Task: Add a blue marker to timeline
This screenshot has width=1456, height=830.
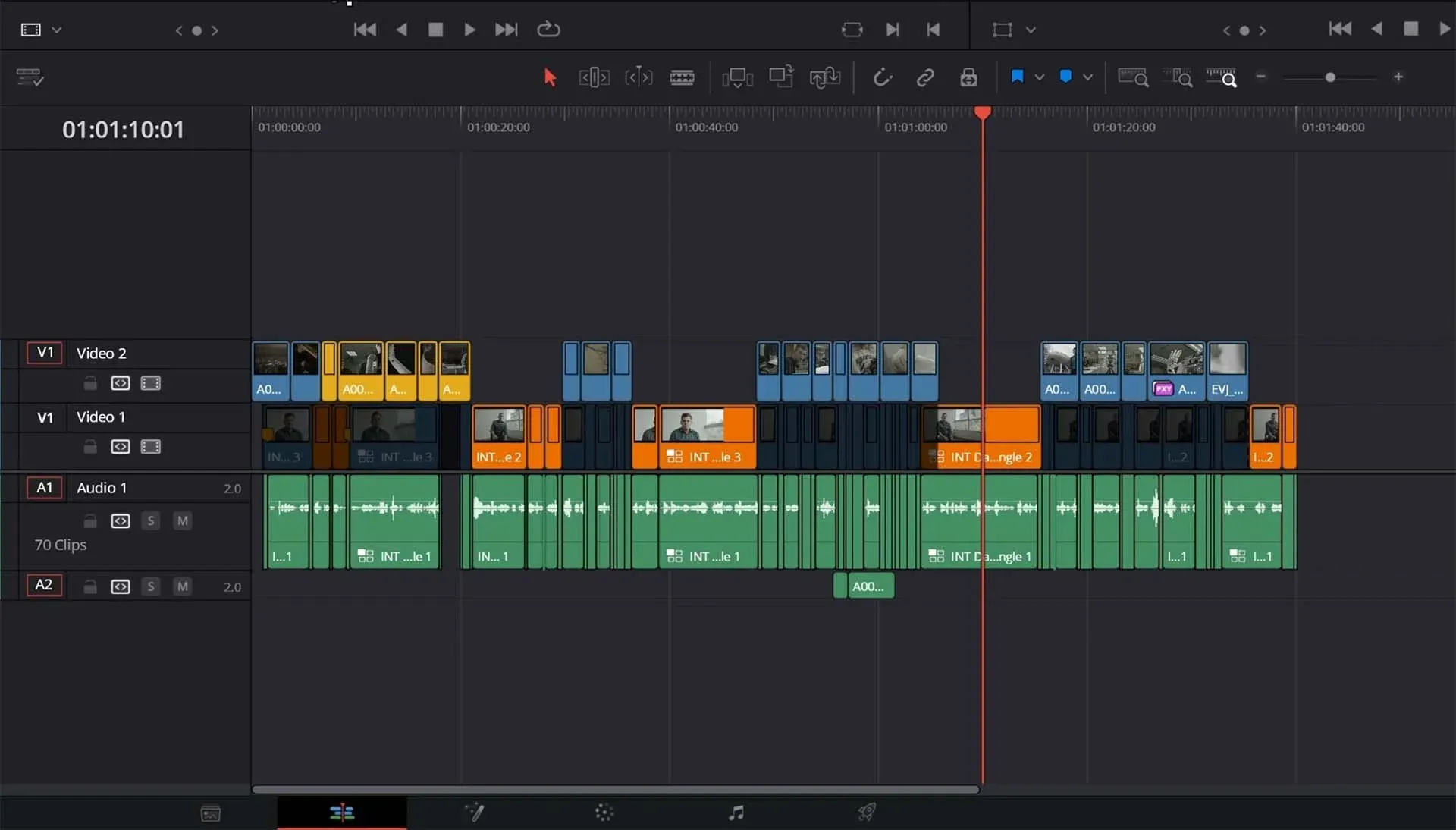Action: [x=1065, y=77]
